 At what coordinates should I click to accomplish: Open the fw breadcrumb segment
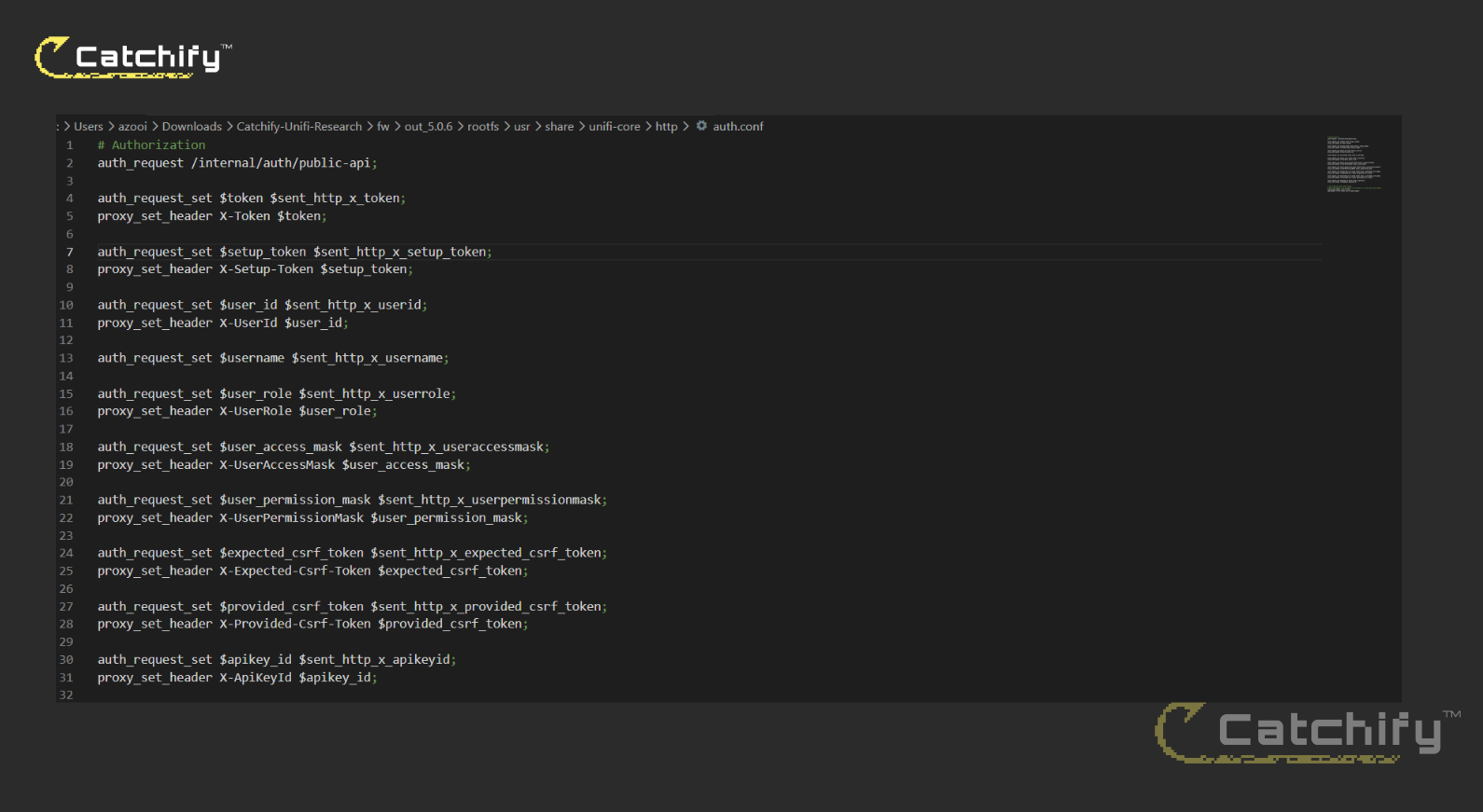[x=383, y=127]
